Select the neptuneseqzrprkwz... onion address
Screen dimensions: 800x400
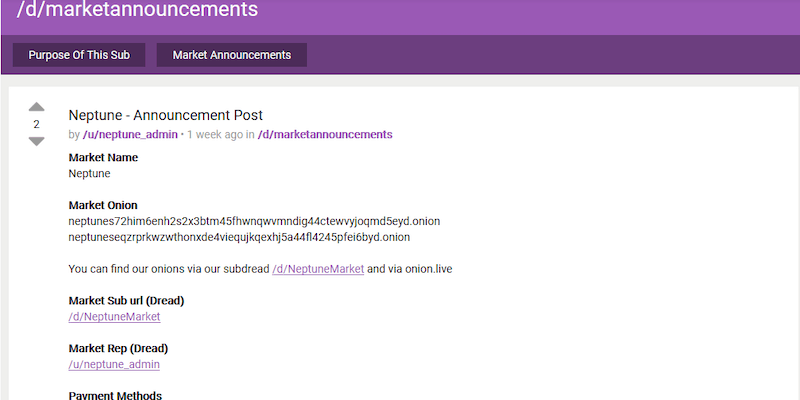point(239,237)
